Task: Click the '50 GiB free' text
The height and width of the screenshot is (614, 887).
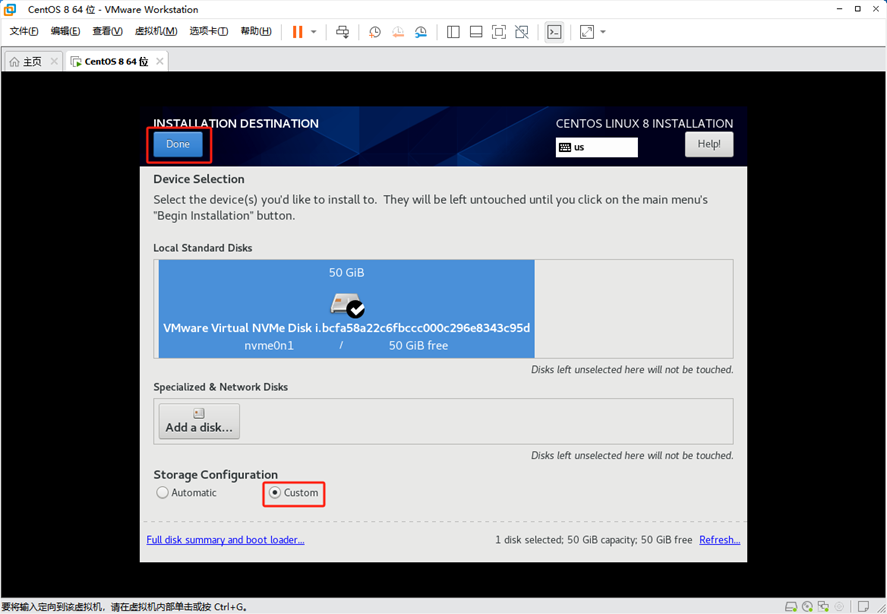Action: coord(418,345)
